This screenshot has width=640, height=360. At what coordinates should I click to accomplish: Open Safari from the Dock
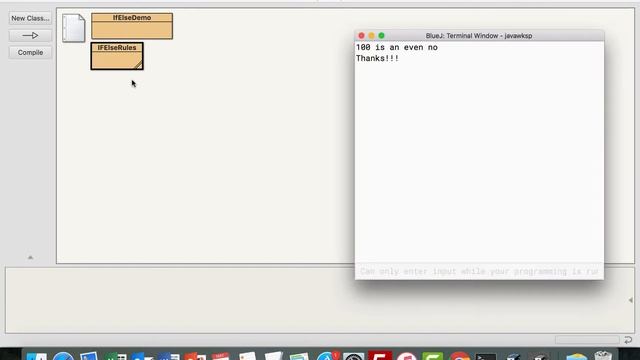[x=63, y=356]
